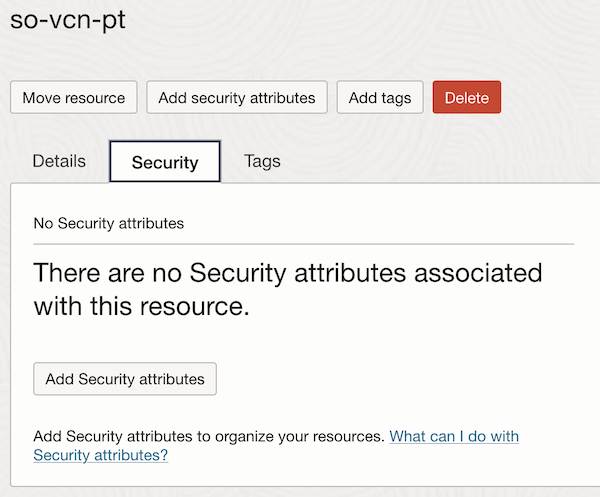Click the 'There are no Security attributes' message

(288, 273)
